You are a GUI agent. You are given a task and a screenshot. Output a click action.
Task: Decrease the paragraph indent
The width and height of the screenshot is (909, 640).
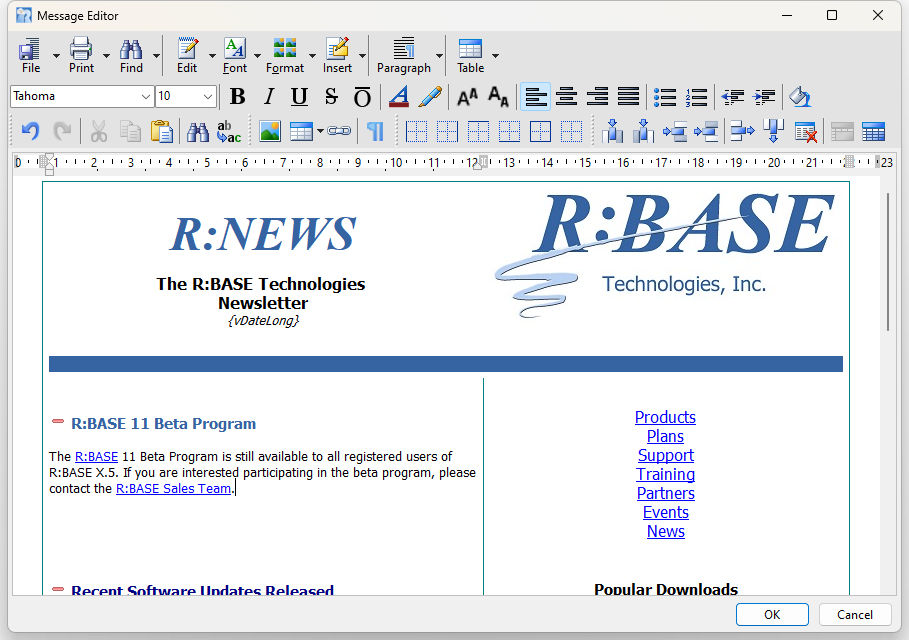[733, 97]
